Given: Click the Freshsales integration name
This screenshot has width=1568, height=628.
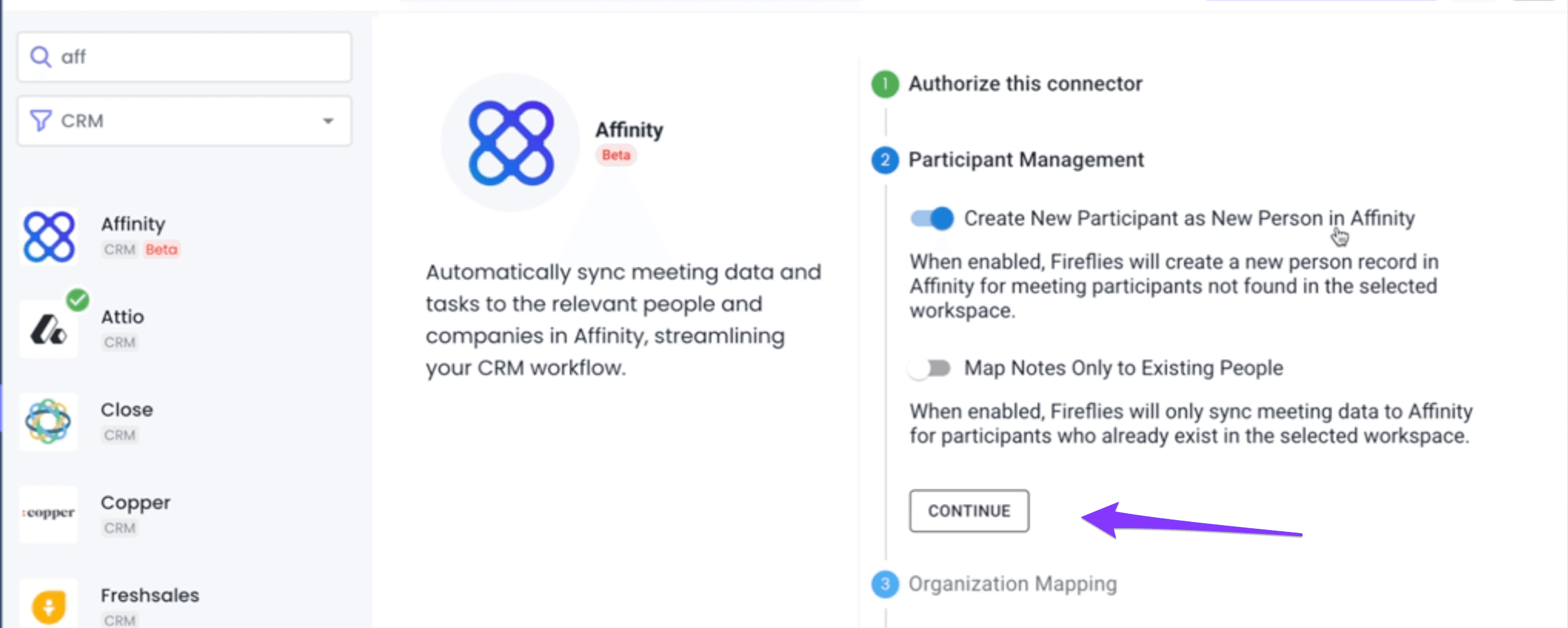Looking at the screenshot, I should point(150,595).
